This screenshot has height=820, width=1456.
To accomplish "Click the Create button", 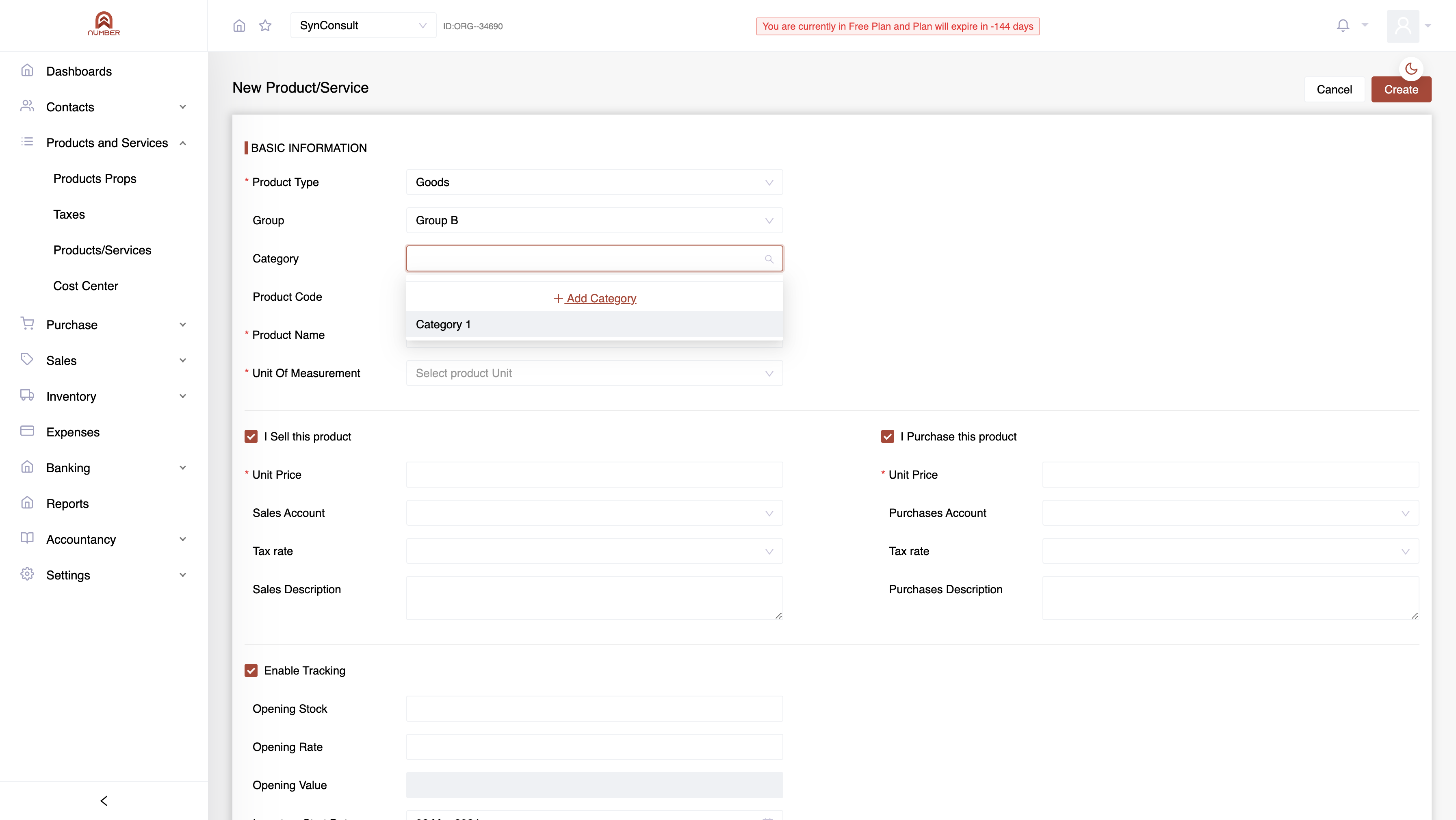I will (1401, 89).
